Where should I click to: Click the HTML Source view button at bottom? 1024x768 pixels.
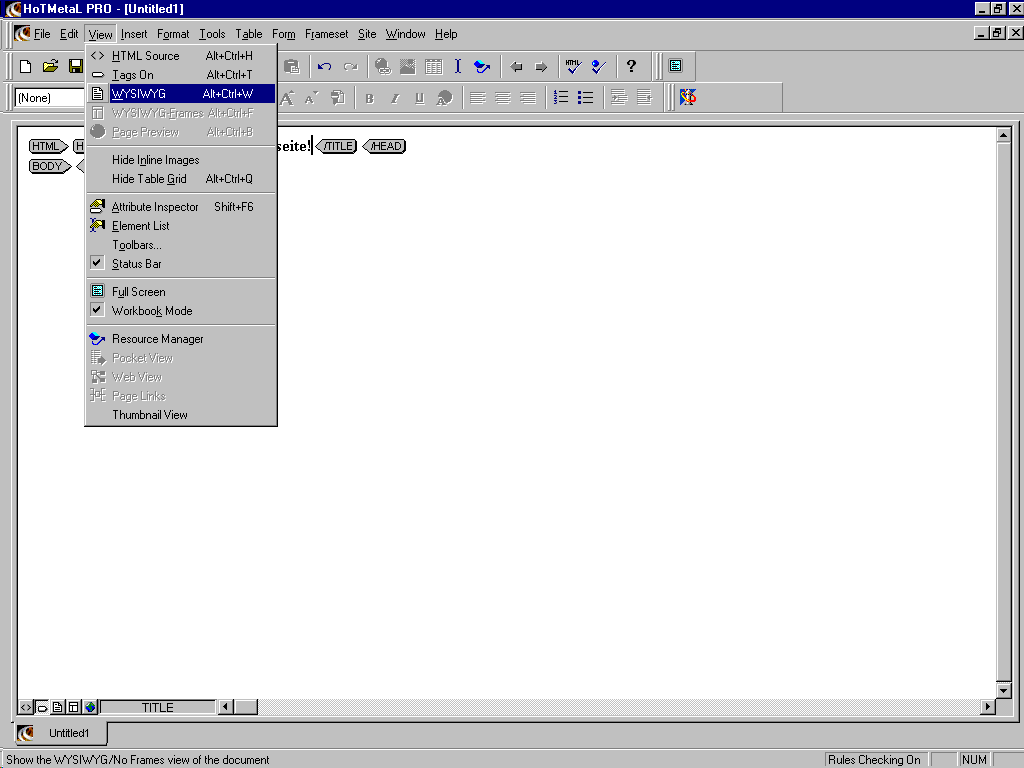coord(25,707)
